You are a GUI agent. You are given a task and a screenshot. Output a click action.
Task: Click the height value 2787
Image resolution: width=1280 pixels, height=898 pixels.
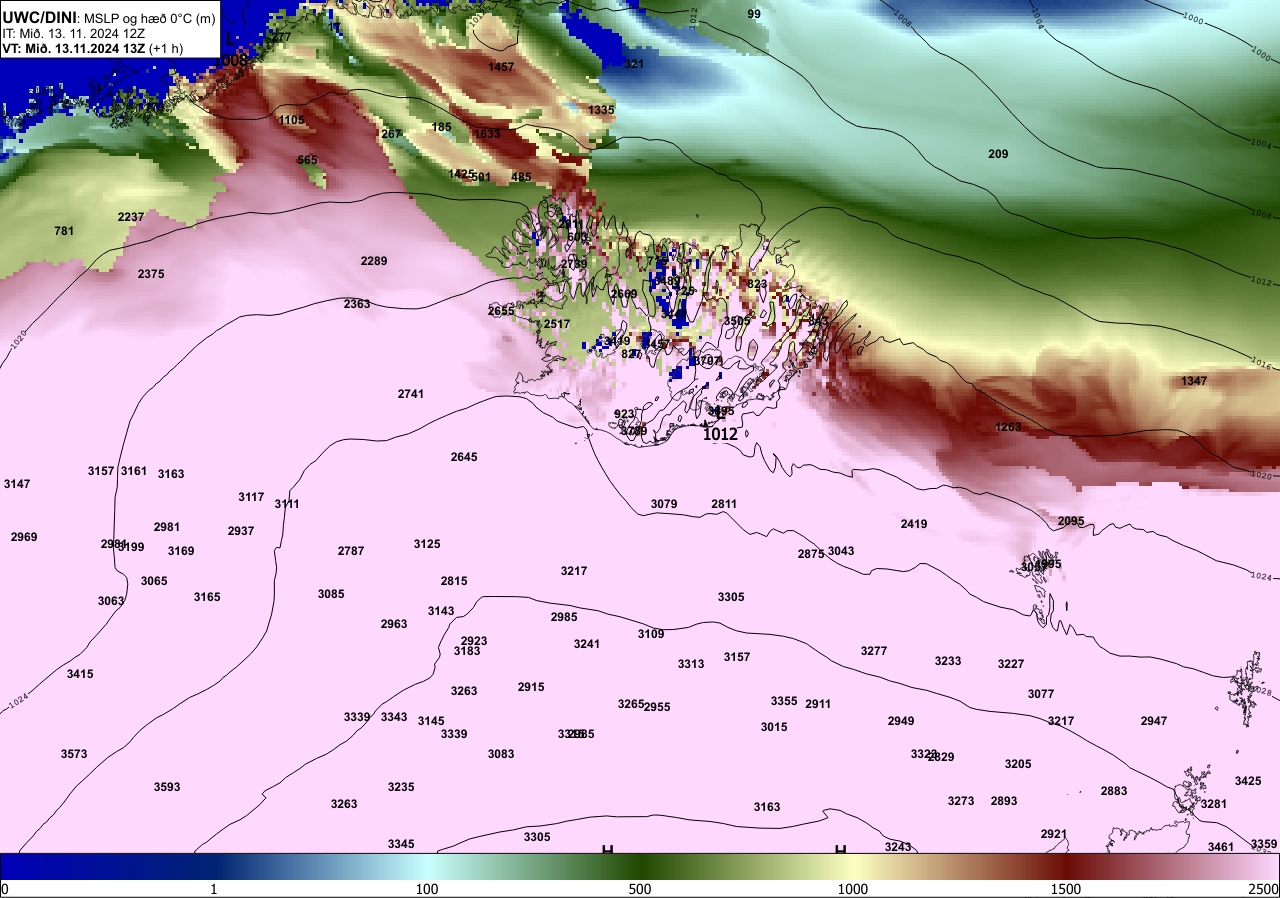(x=351, y=551)
